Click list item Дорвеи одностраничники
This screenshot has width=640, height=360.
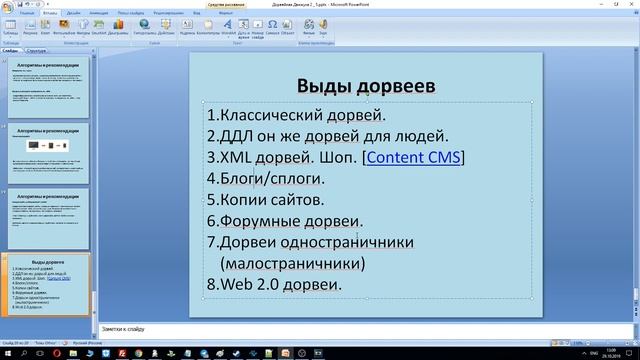pos(310,242)
